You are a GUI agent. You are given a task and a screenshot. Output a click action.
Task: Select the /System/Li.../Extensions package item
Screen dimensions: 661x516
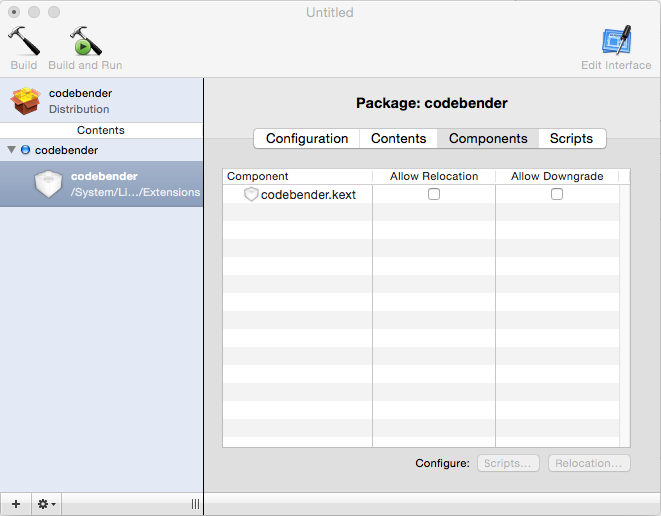tap(101, 184)
